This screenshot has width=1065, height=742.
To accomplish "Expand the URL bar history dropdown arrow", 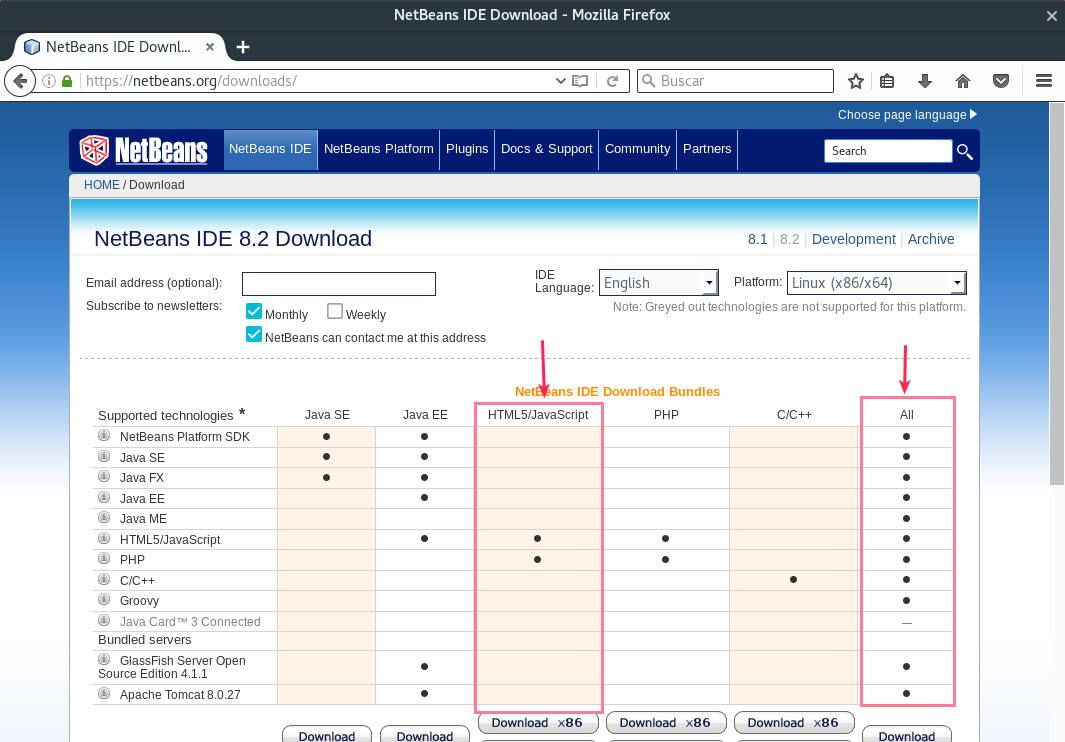I will [x=560, y=81].
